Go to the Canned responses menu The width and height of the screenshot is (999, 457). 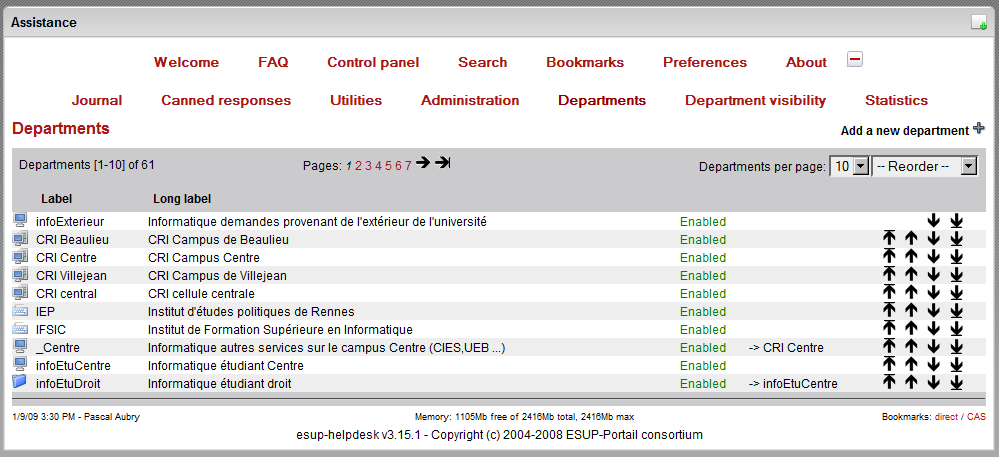[226, 100]
